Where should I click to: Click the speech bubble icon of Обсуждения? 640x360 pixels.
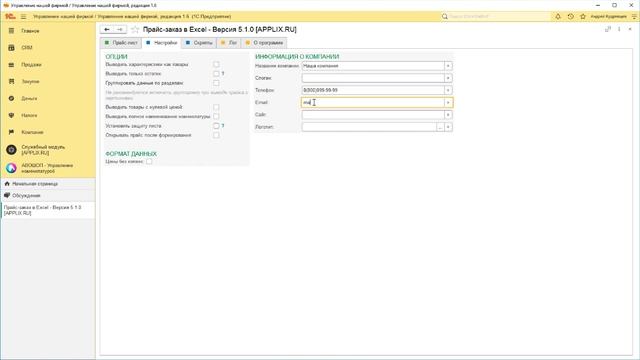pyautogui.click(x=7, y=196)
